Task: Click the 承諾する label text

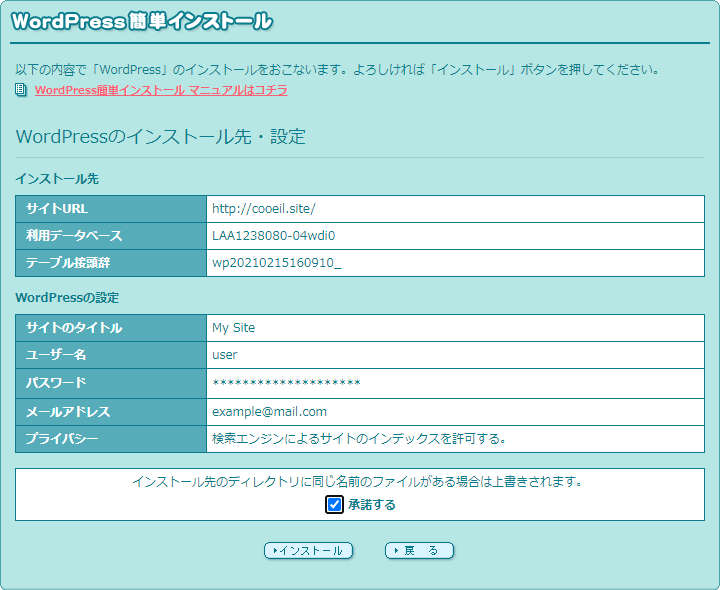Action: (x=372, y=505)
